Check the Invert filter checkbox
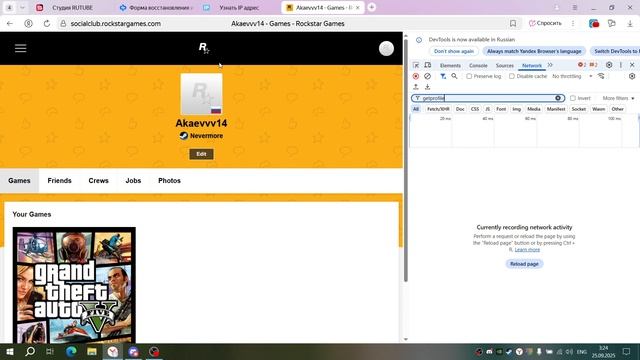This screenshot has height=360, width=640. (573, 98)
